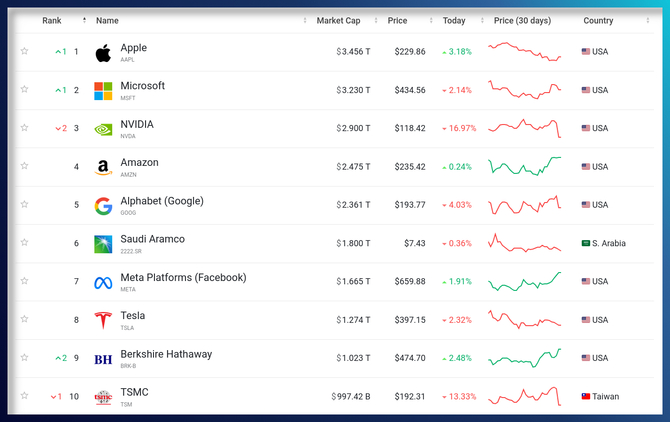Star Berkshire Hathaway as a favorite
This screenshot has width=670, height=422.
(x=24, y=357)
